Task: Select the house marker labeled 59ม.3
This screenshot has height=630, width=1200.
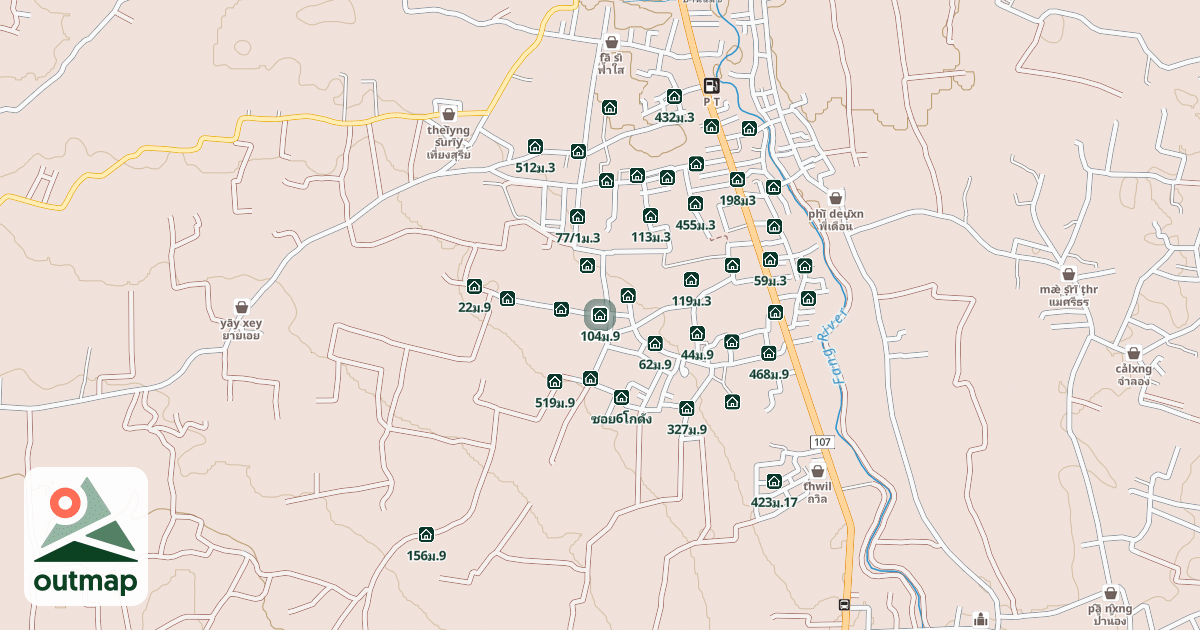Action: click(x=769, y=260)
